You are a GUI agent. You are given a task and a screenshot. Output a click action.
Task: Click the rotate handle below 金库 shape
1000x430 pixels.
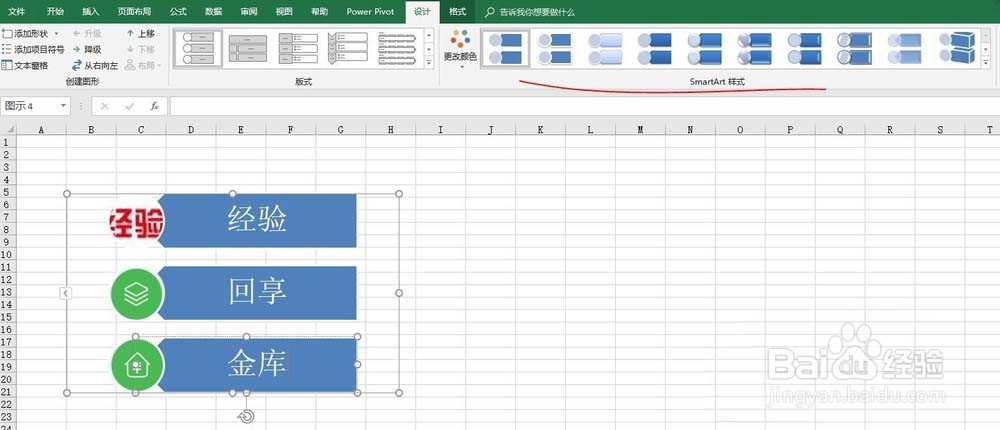pos(246,417)
